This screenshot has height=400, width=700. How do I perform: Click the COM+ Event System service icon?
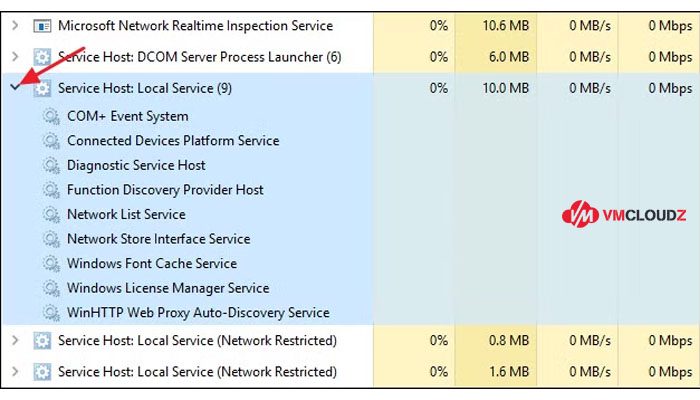pyautogui.click(x=51, y=117)
